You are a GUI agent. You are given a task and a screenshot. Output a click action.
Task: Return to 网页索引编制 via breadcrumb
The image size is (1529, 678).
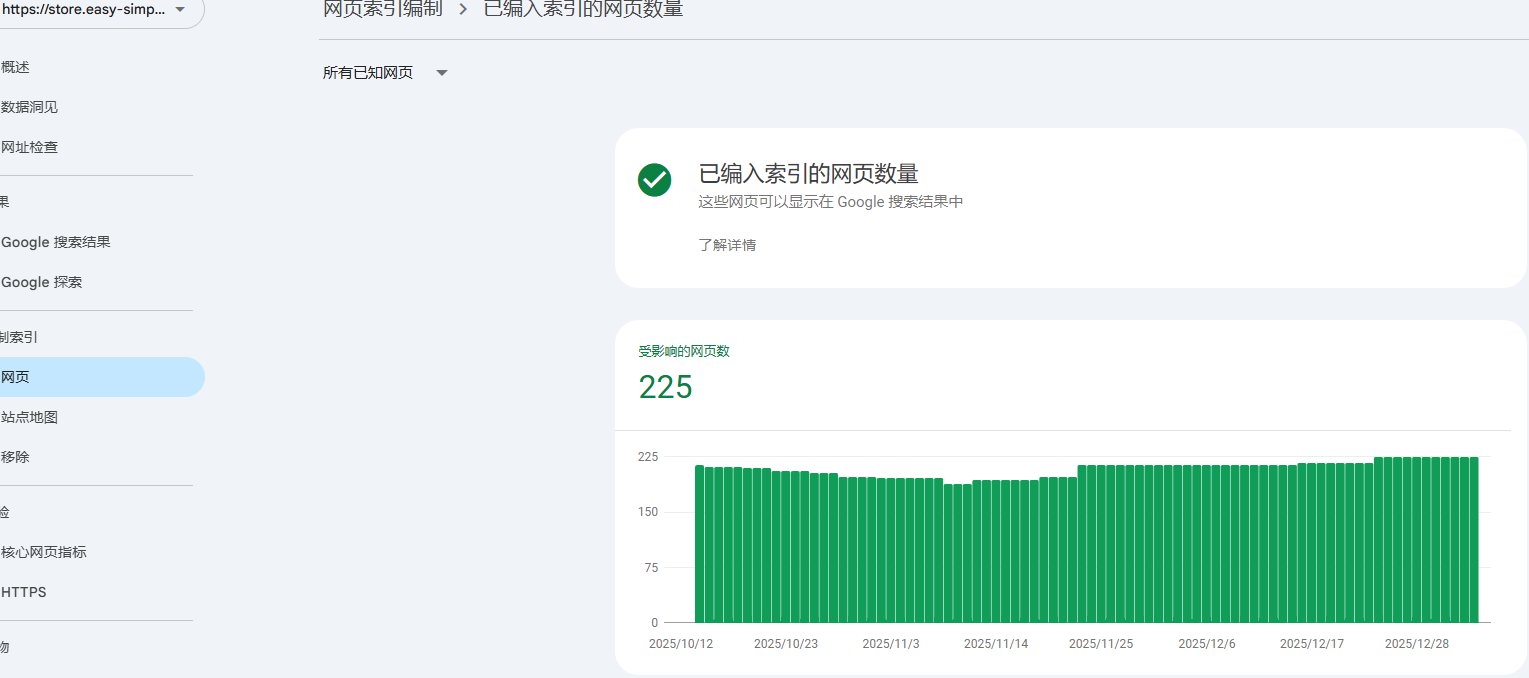coord(383,10)
